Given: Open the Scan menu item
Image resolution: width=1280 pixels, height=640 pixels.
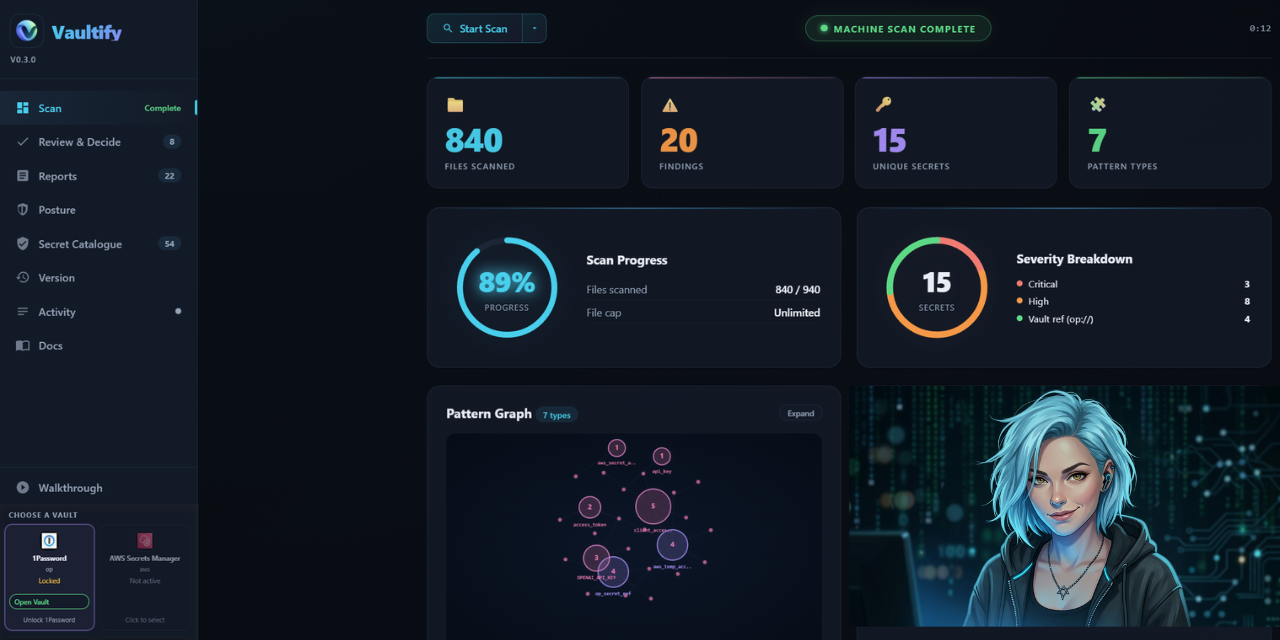Looking at the screenshot, I should pos(98,108).
